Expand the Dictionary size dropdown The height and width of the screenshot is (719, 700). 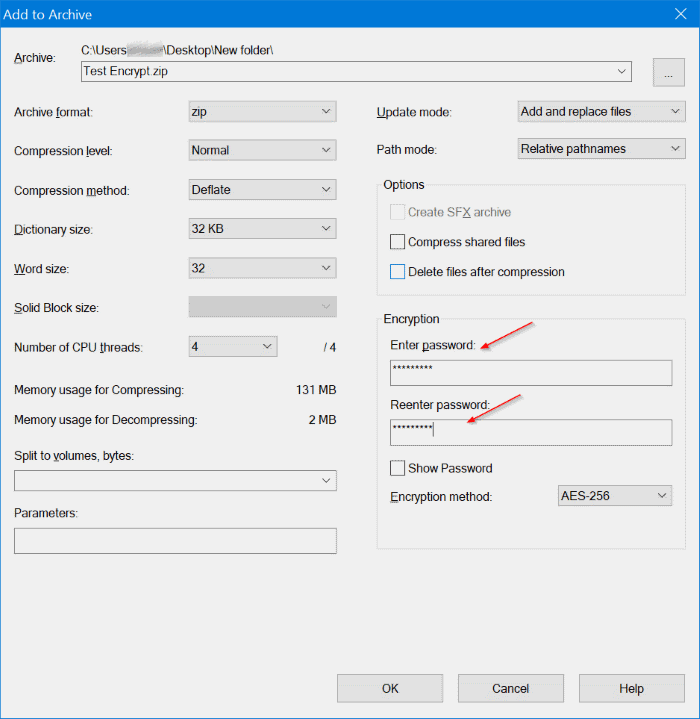coord(262,228)
